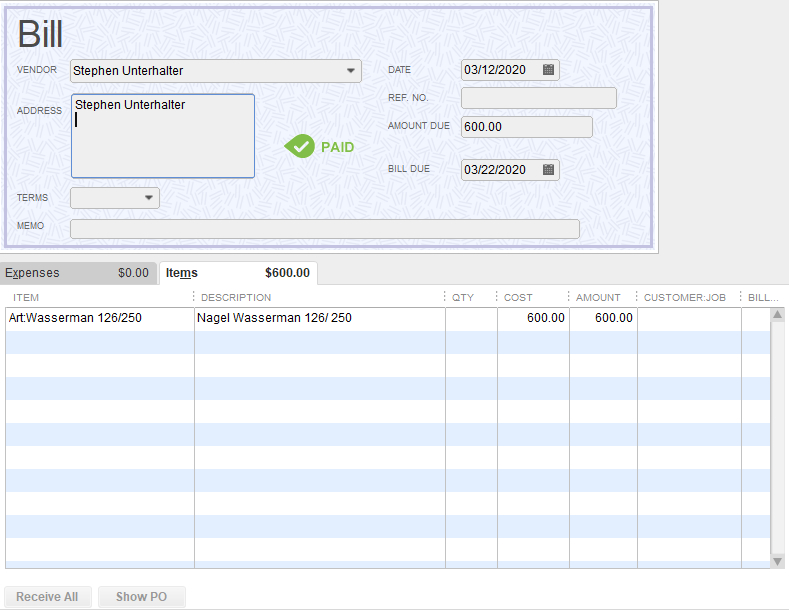Click the Nagel Wasserman description cell

pos(319,318)
